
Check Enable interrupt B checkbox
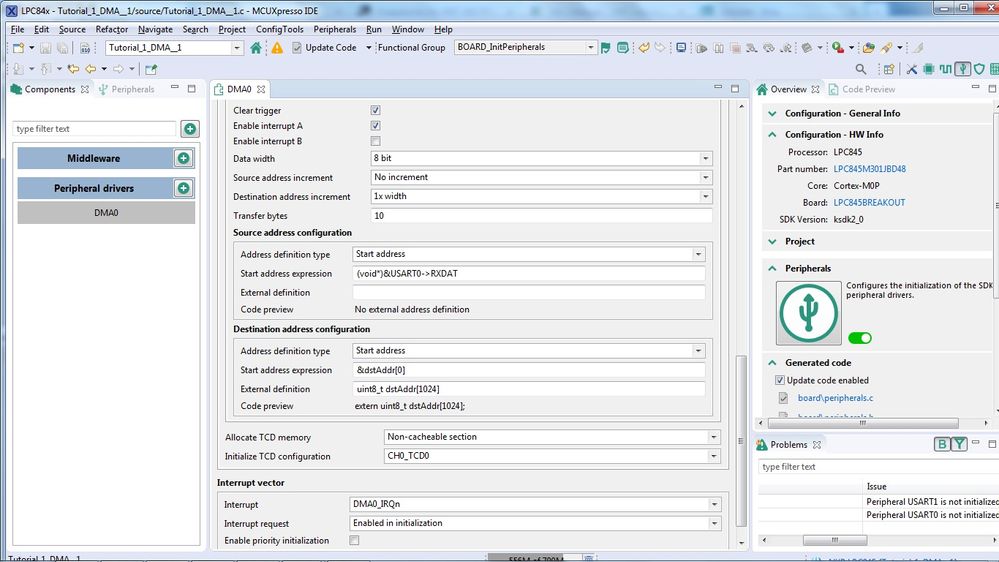[x=375, y=141]
